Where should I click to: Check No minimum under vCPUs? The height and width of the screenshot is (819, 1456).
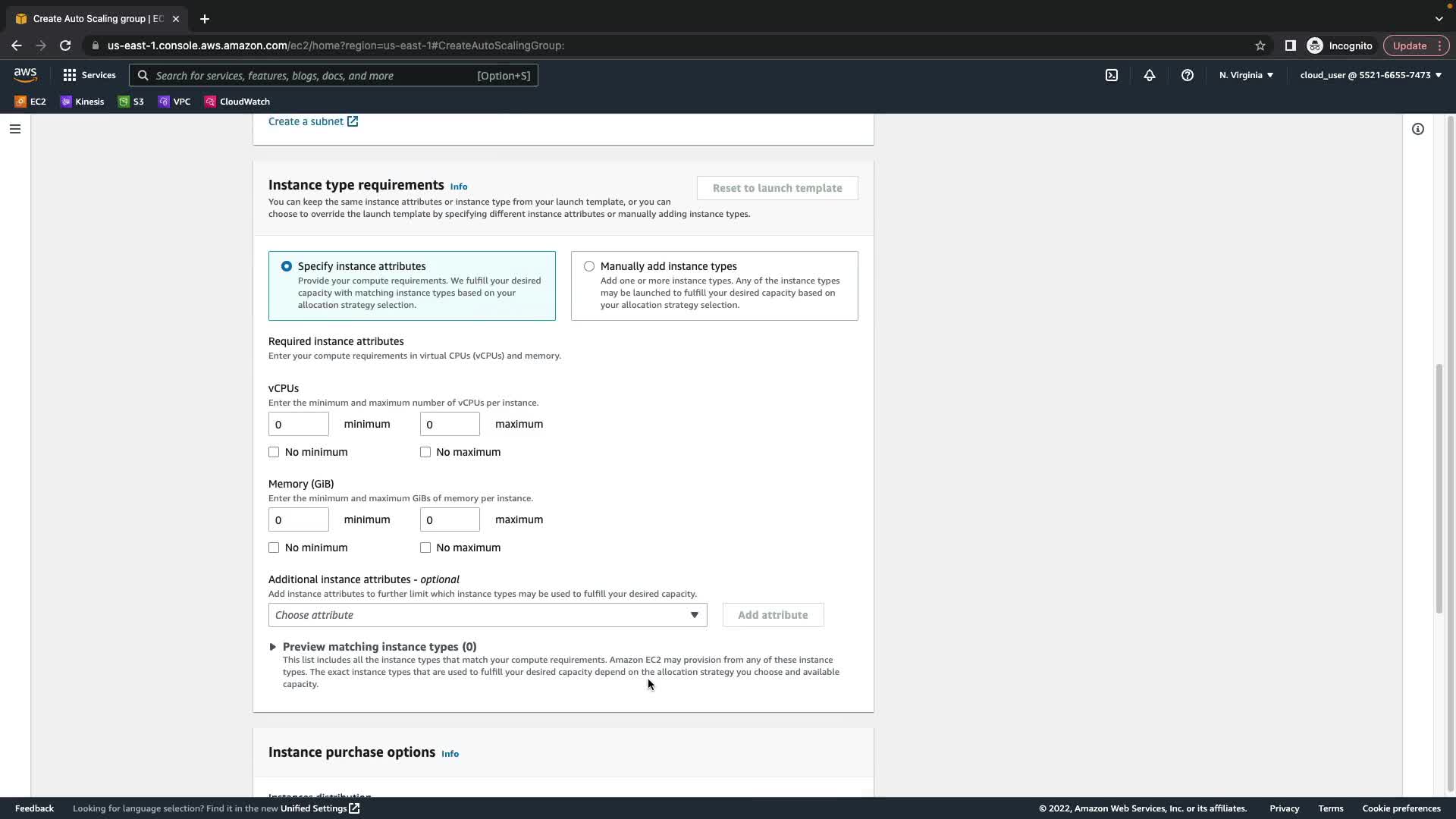274,452
